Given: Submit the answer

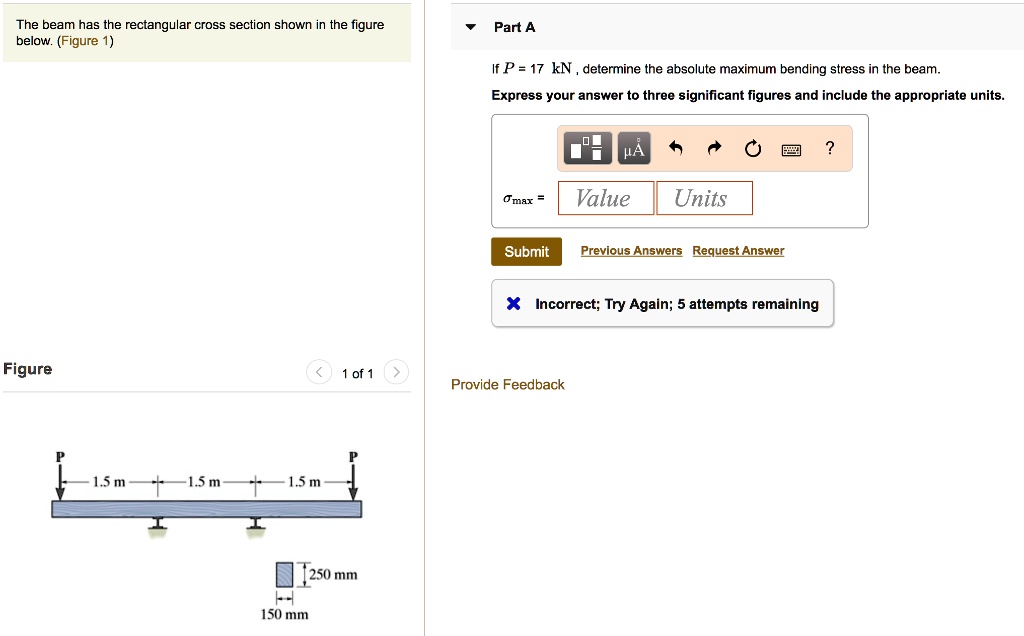Looking at the screenshot, I should (x=526, y=251).
